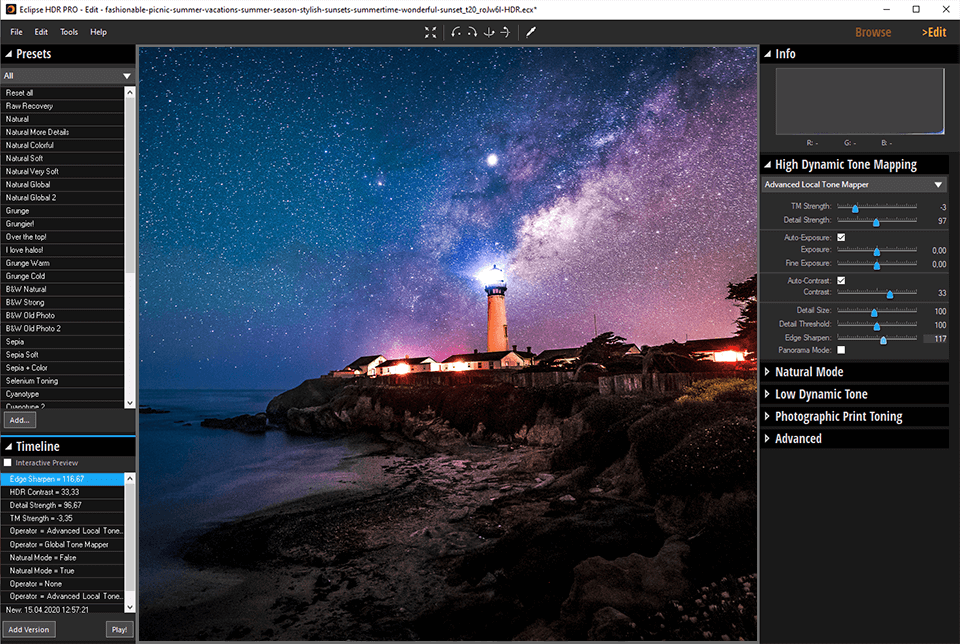
Task: Select the fit-to-screen icon above the image
Action: pyautogui.click(x=430, y=31)
